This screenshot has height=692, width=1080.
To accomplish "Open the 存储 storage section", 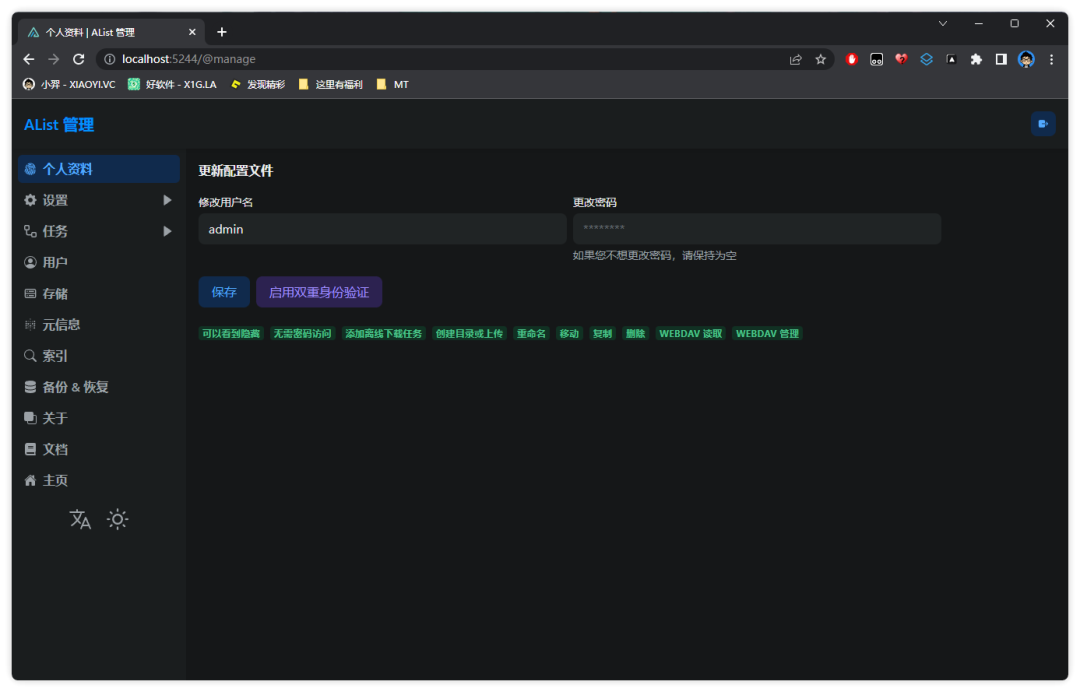I will click(x=55, y=294).
